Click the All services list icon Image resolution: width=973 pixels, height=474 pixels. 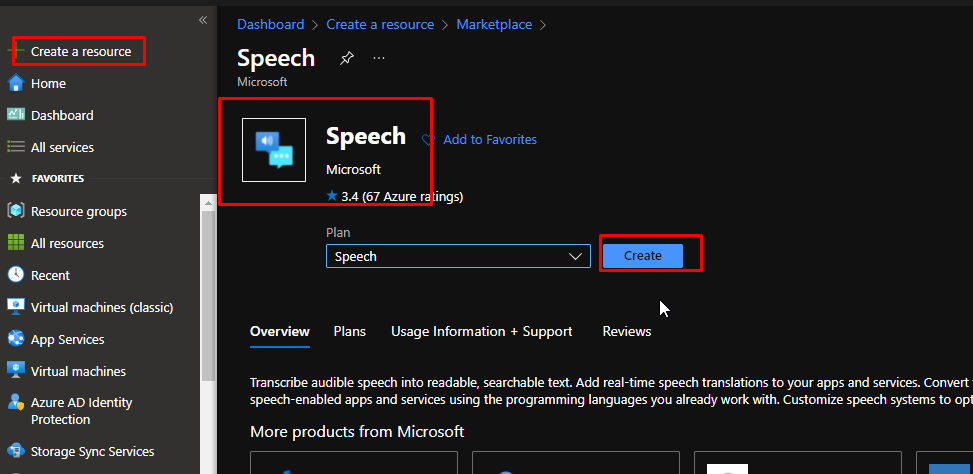pyautogui.click(x=15, y=147)
